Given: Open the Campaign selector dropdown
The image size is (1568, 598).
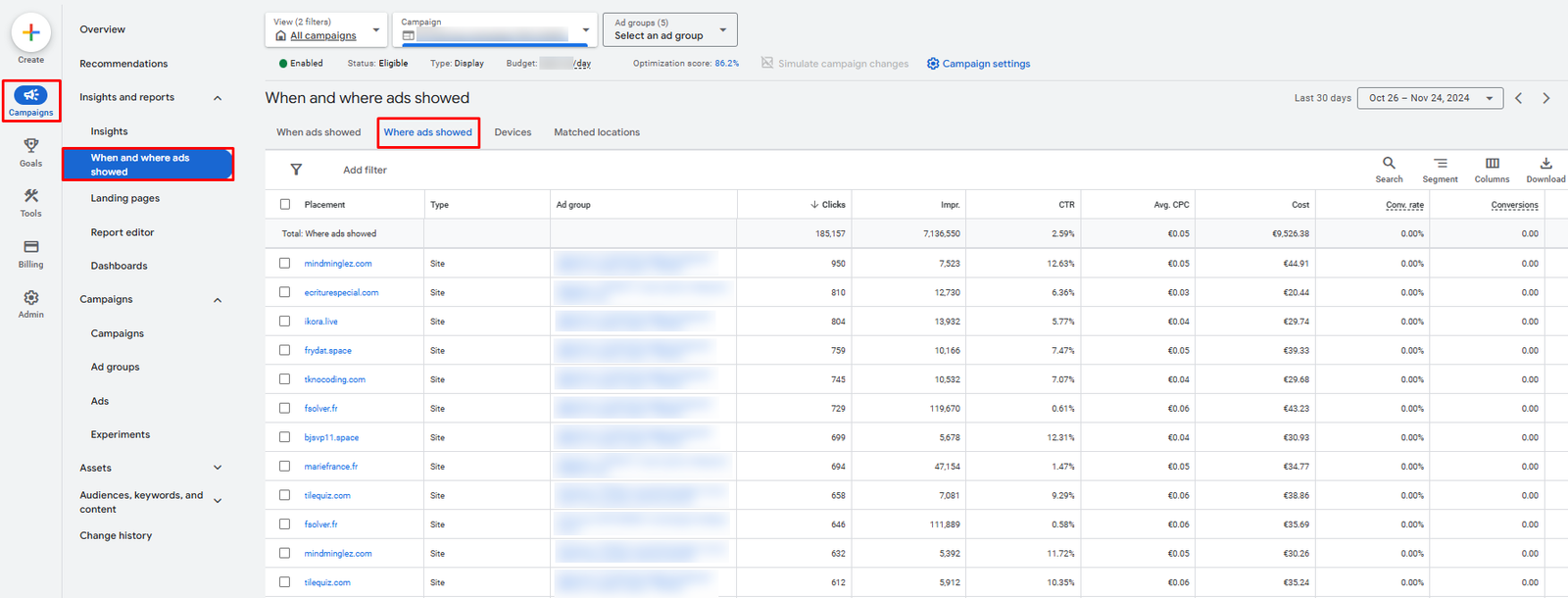Looking at the screenshot, I should (x=495, y=29).
